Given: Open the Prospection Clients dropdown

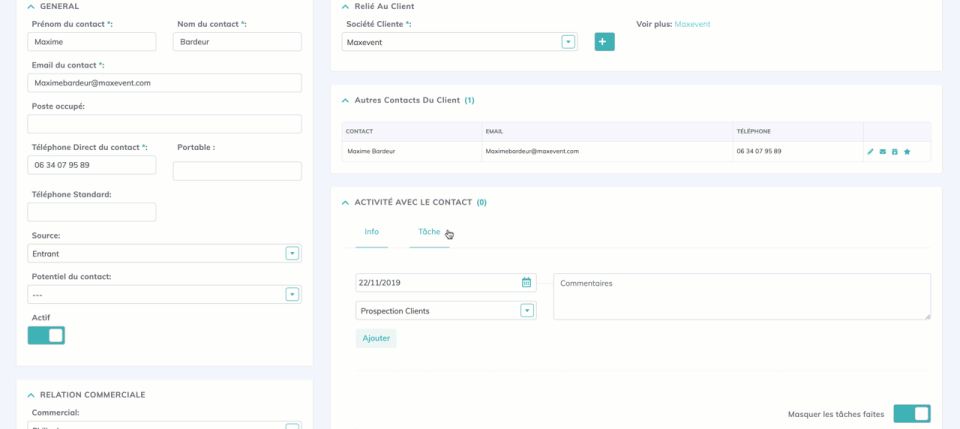Looking at the screenshot, I should coord(526,311).
